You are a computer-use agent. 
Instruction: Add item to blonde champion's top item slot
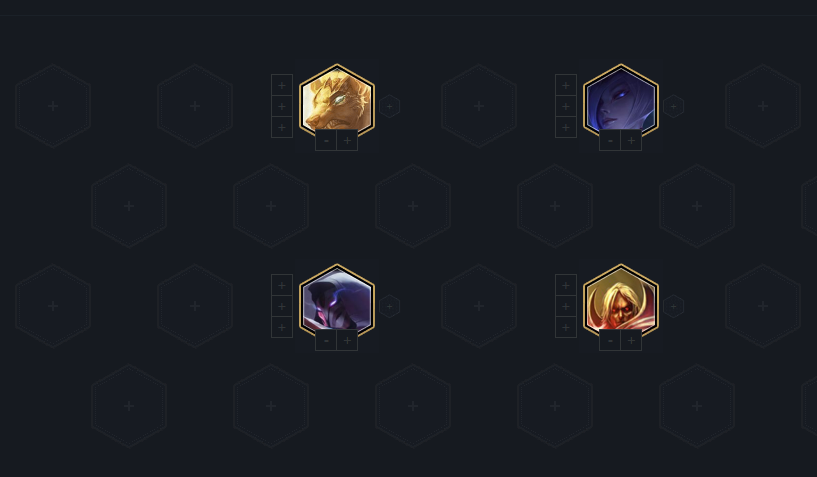point(566,285)
